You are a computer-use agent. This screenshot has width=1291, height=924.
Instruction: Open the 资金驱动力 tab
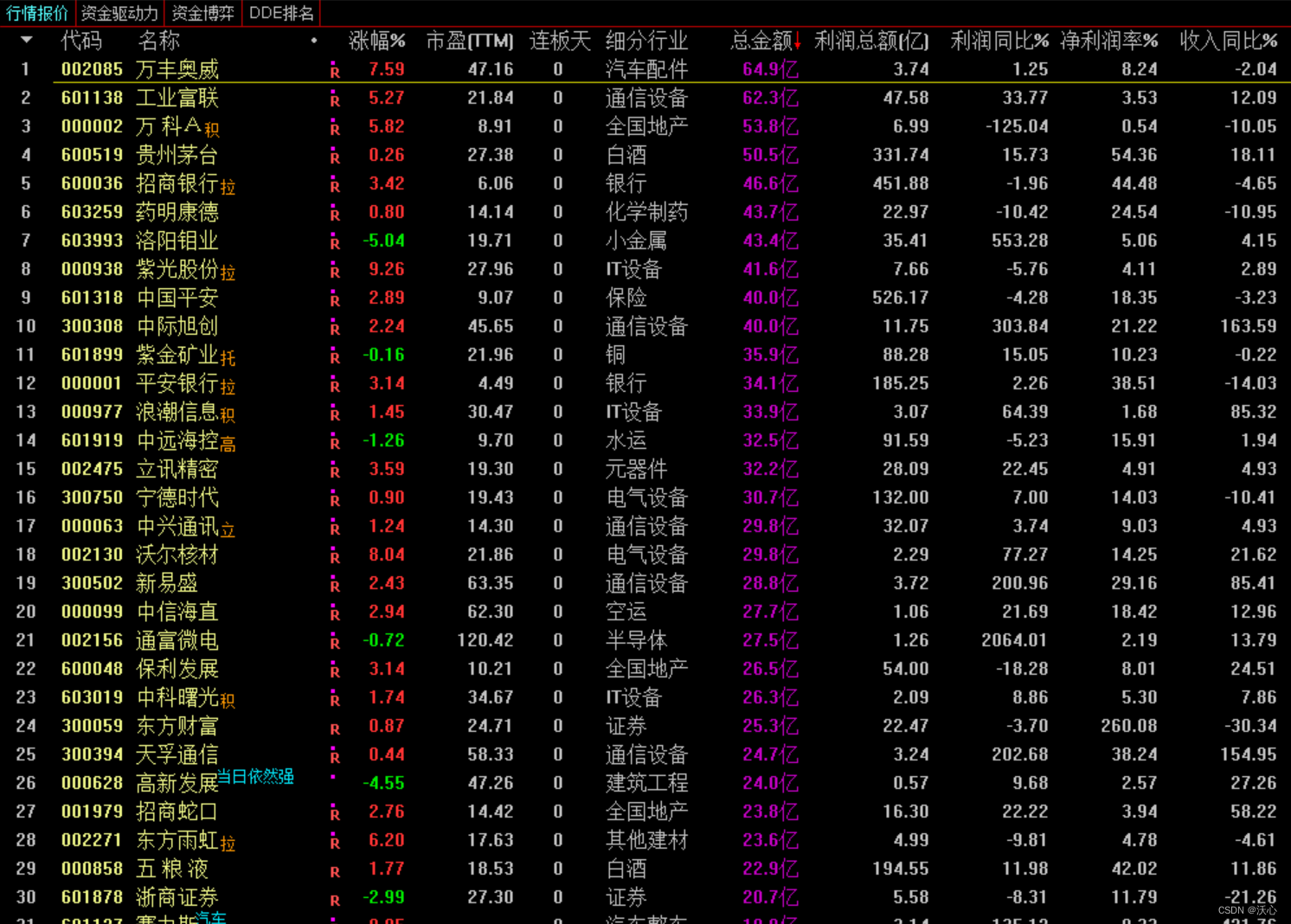119,13
